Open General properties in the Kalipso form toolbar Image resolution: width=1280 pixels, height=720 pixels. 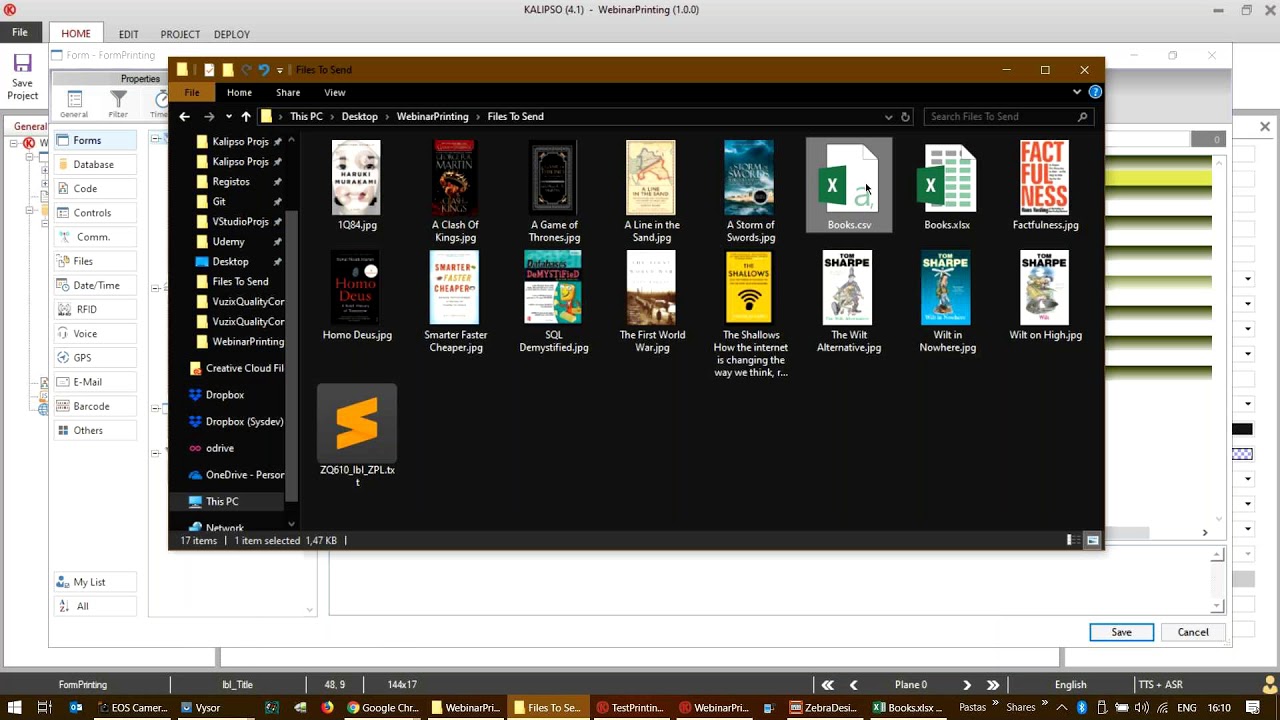74,104
